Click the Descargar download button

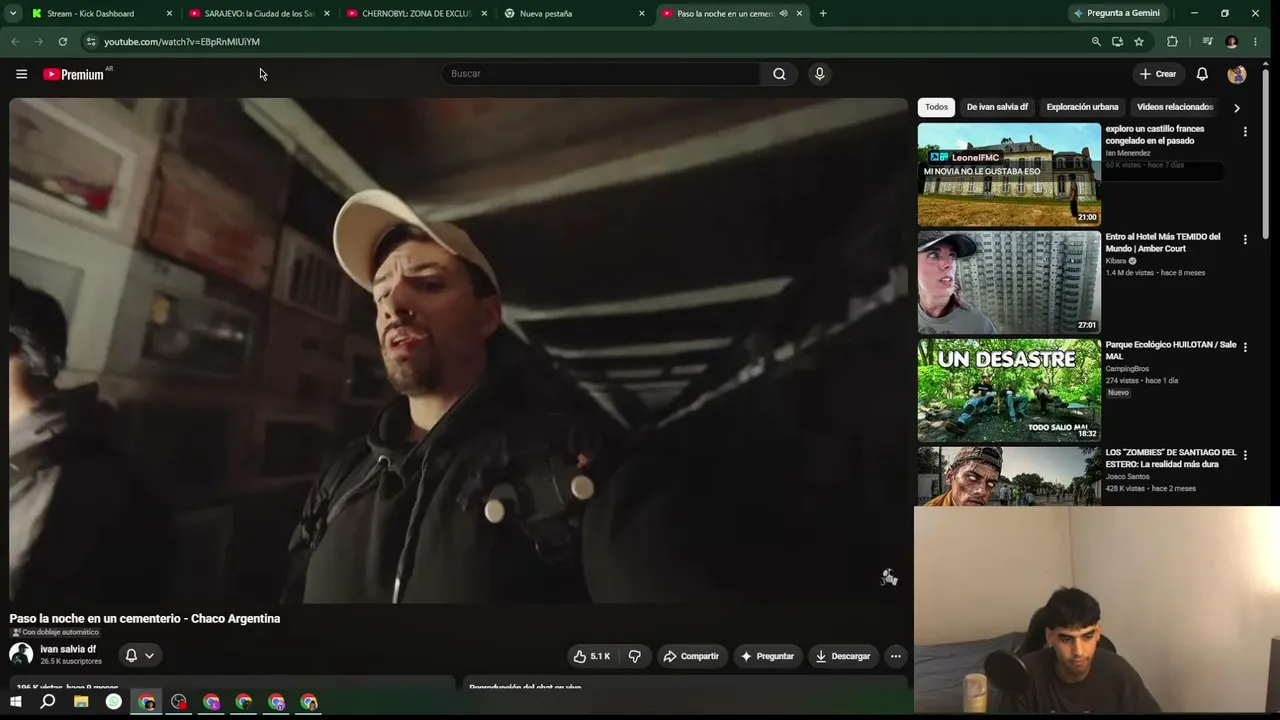(843, 656)
